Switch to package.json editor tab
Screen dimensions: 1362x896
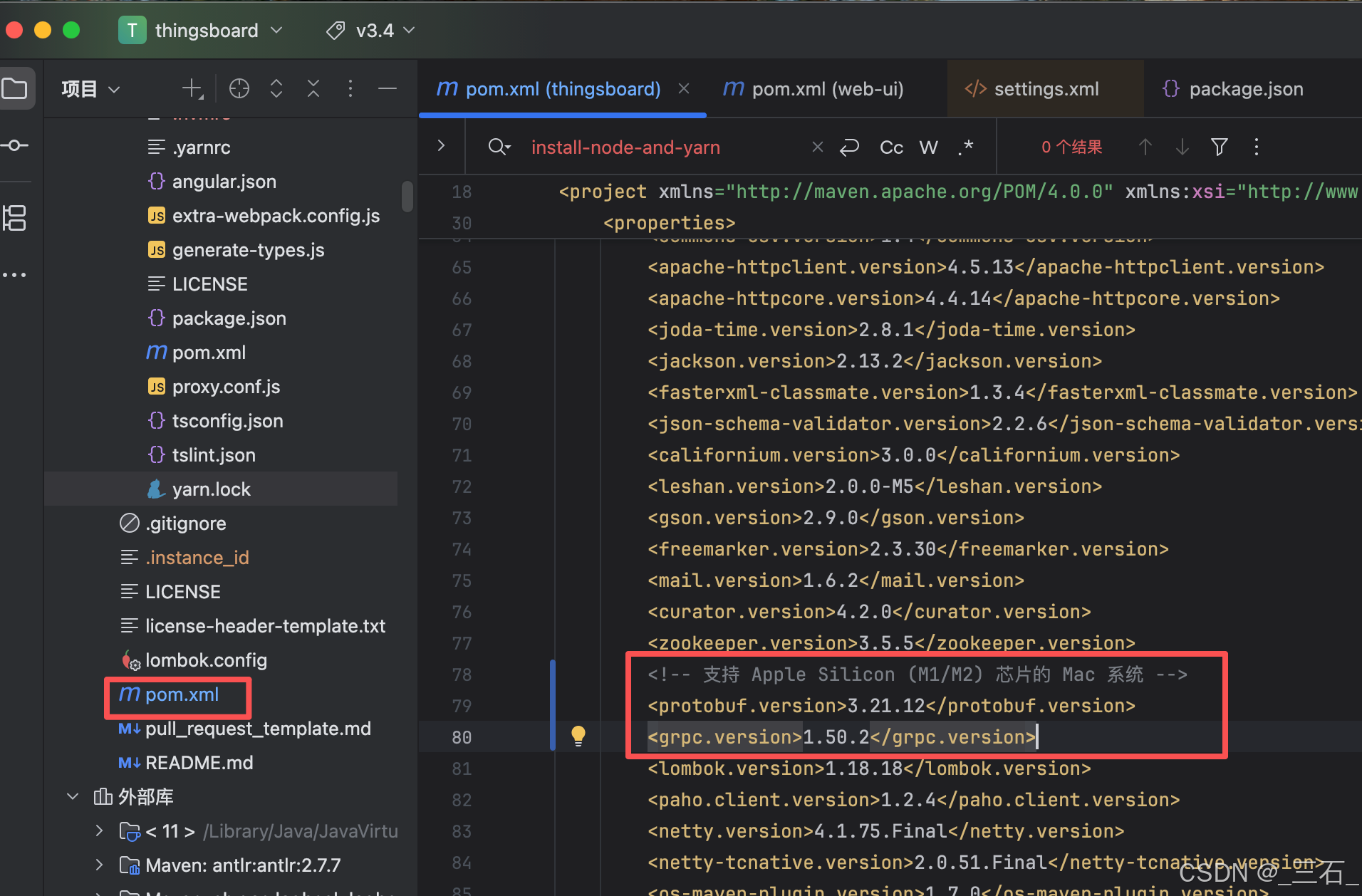click(x=1232, y=89)
